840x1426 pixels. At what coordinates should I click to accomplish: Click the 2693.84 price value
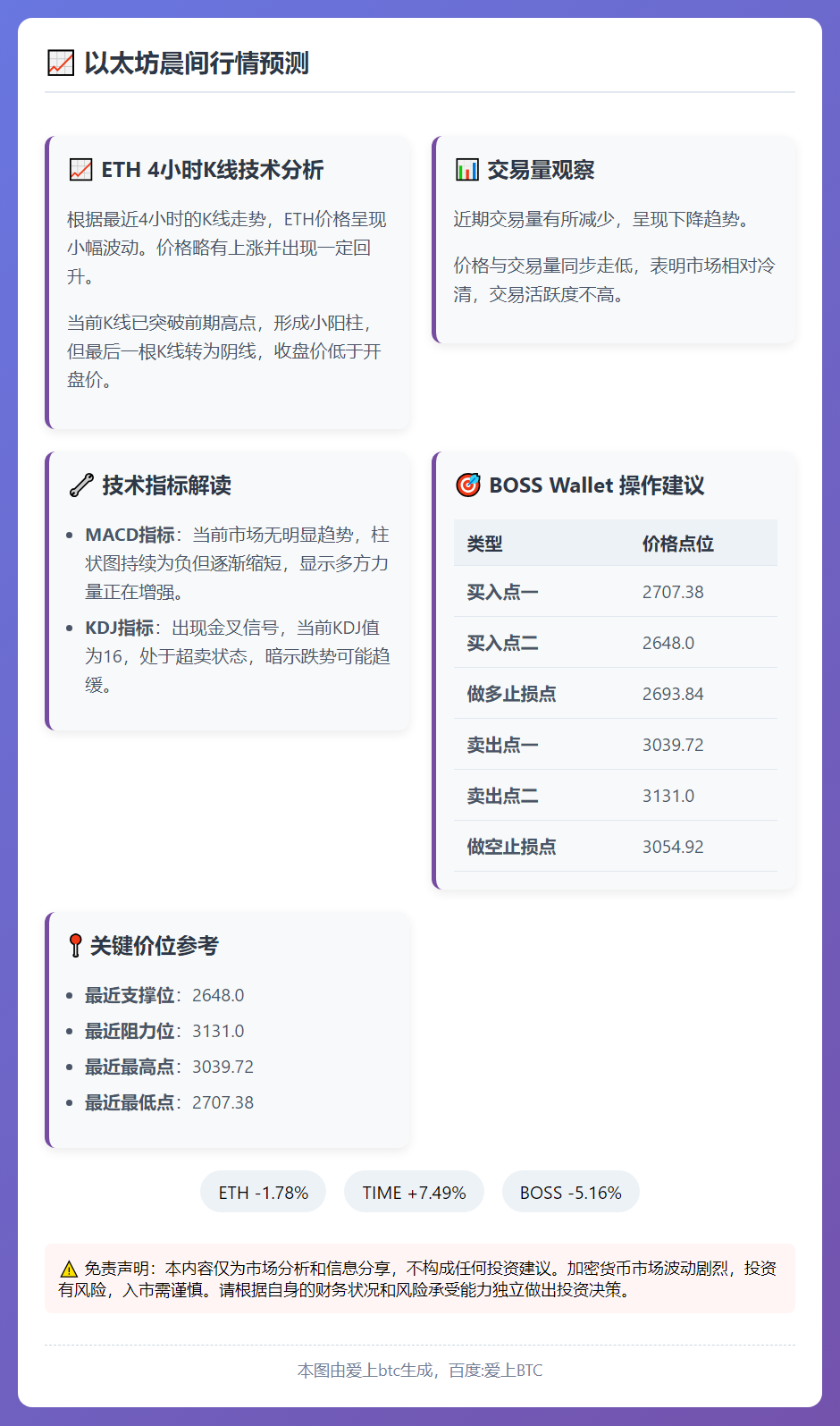[673, 694]
